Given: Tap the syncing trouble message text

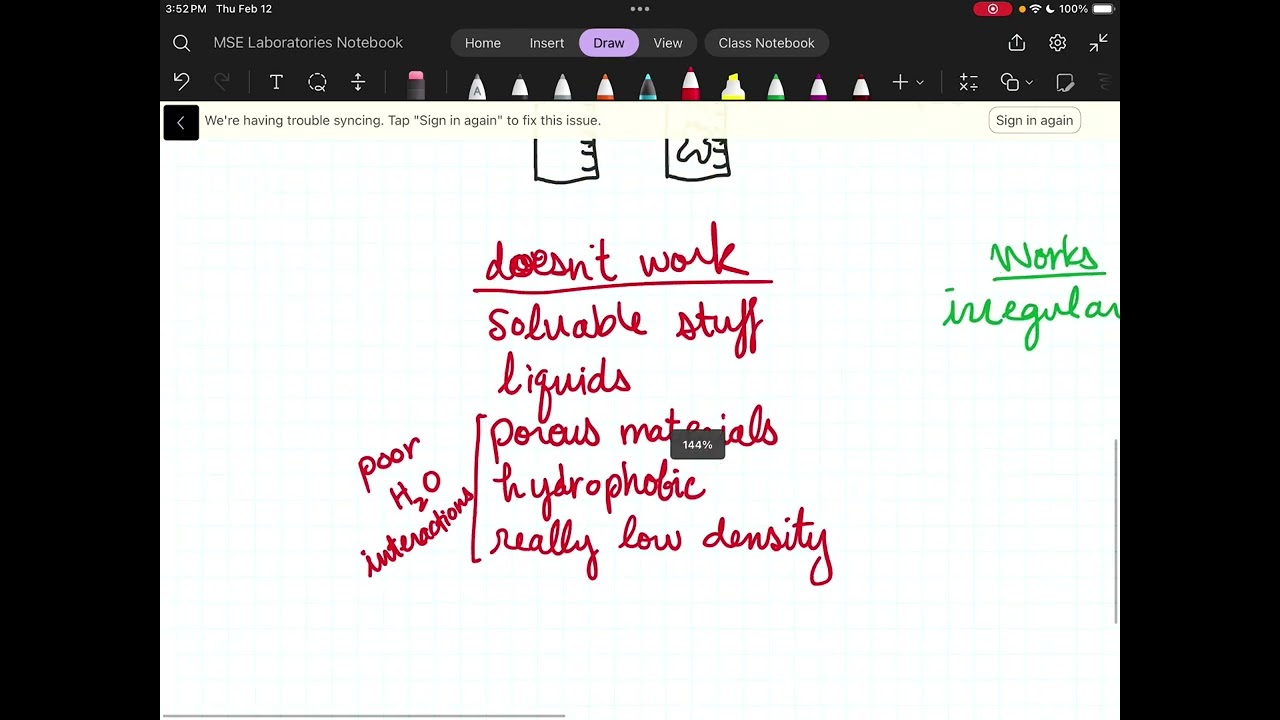Looking at the screenshot, I should click(x=403, y=120).
